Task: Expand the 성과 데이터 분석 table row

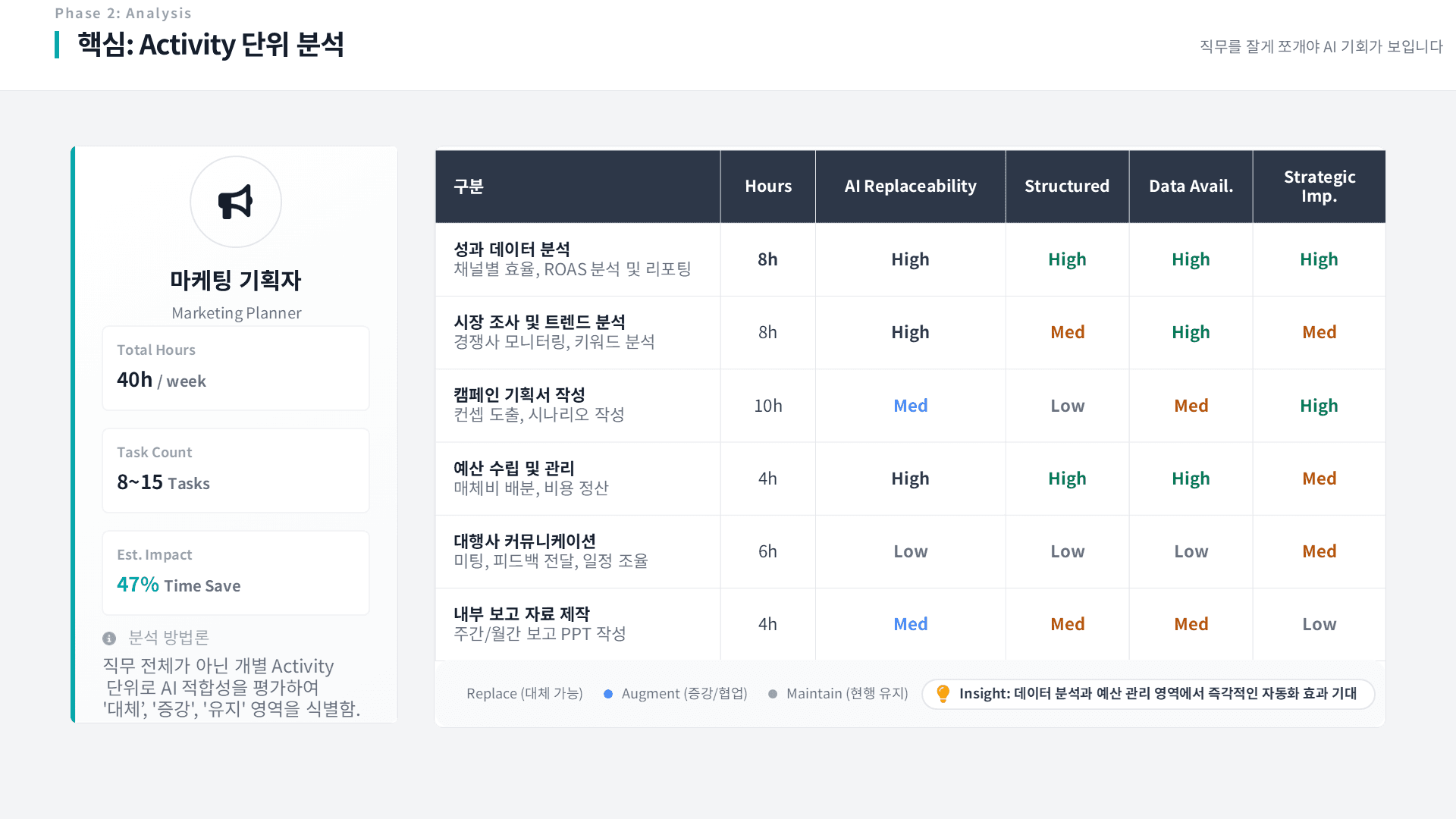Action: (578, 259)
